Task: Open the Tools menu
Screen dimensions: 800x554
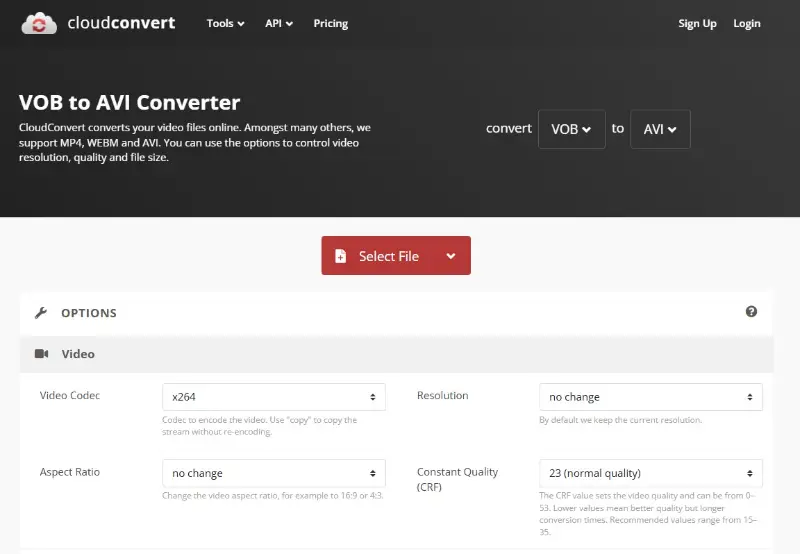Action: (225, 23)
